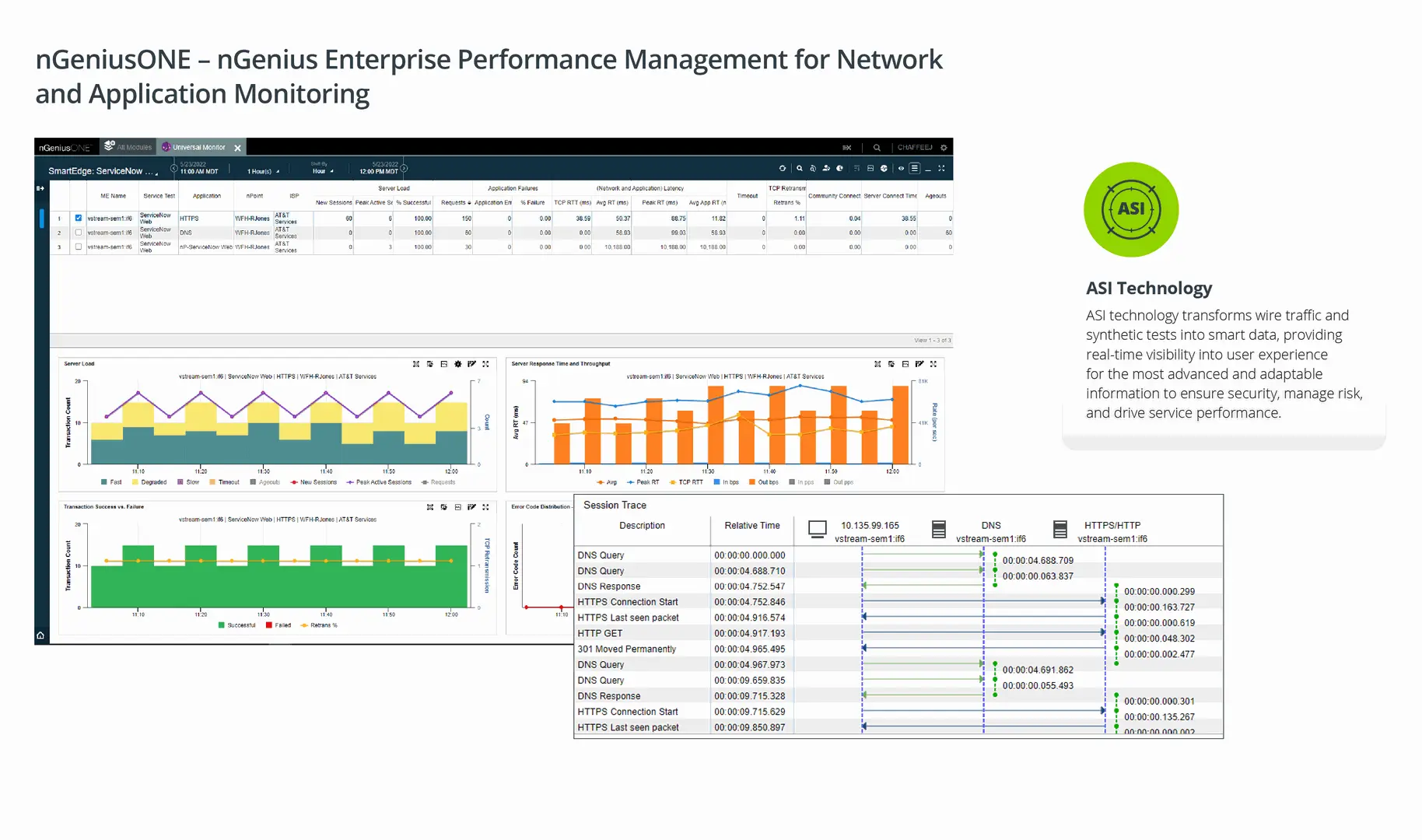
Task: Toggle the Out bps legend entry
Action: 763,482
